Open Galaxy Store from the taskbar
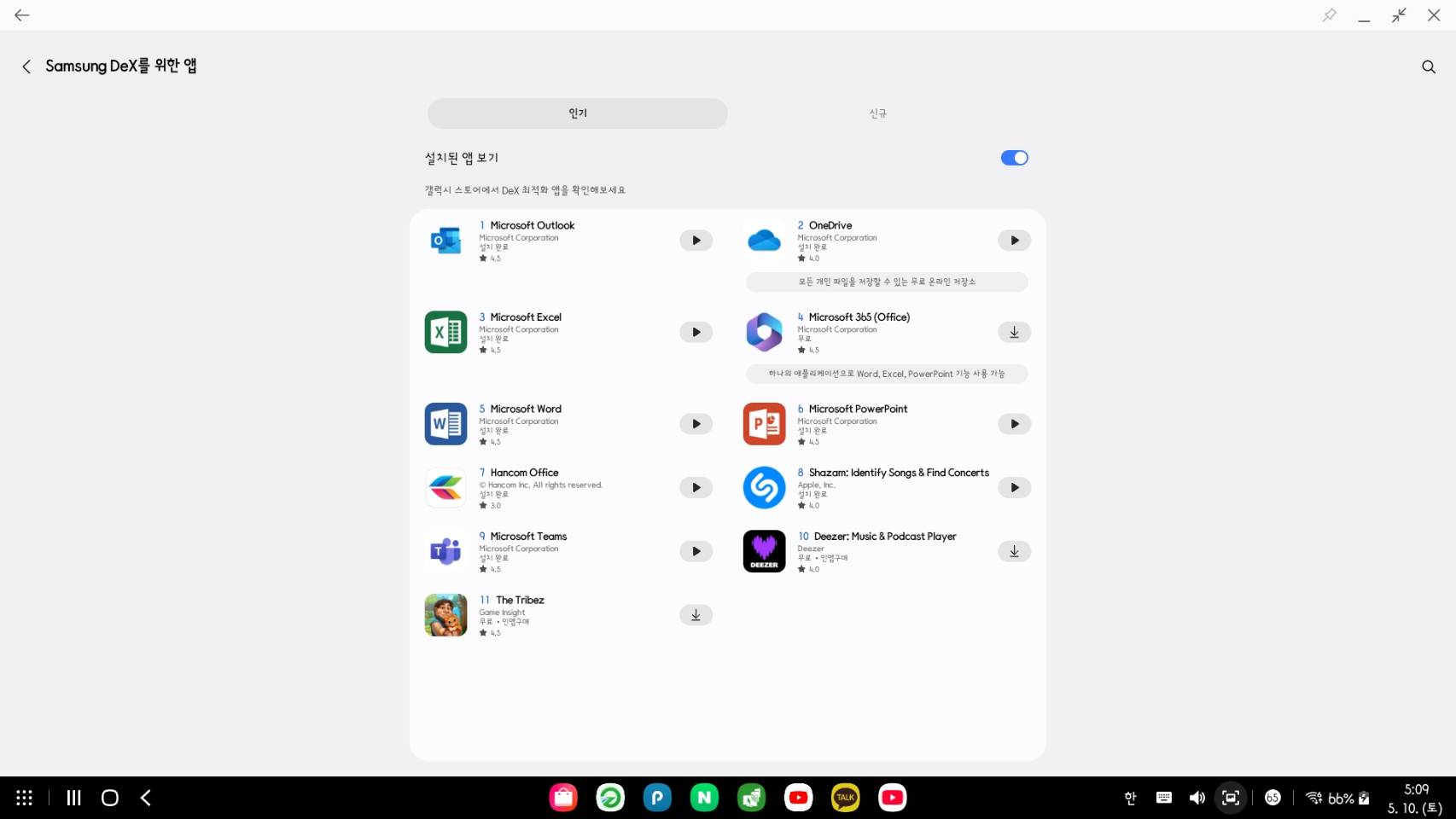This screenshot has height=819, width=1456. point(563,798)
